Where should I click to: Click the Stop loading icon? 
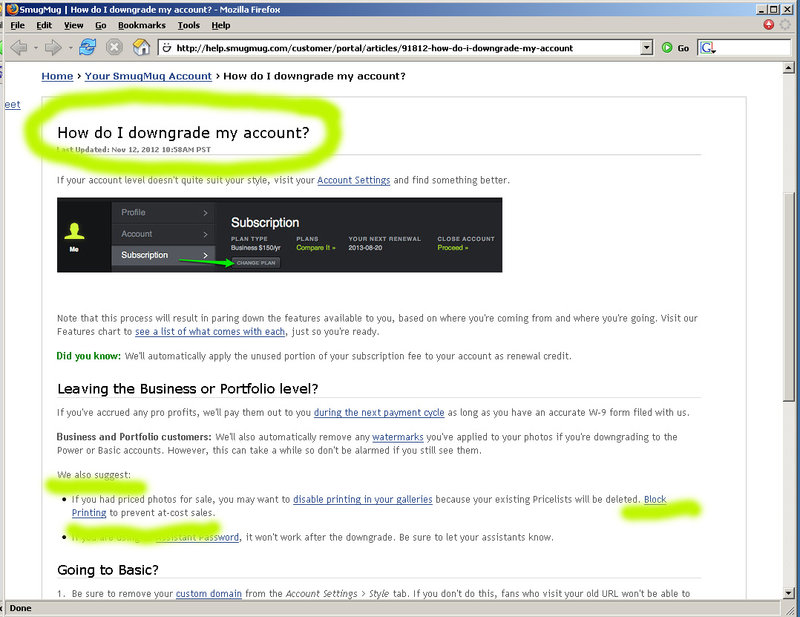click(x=114, y=47)
